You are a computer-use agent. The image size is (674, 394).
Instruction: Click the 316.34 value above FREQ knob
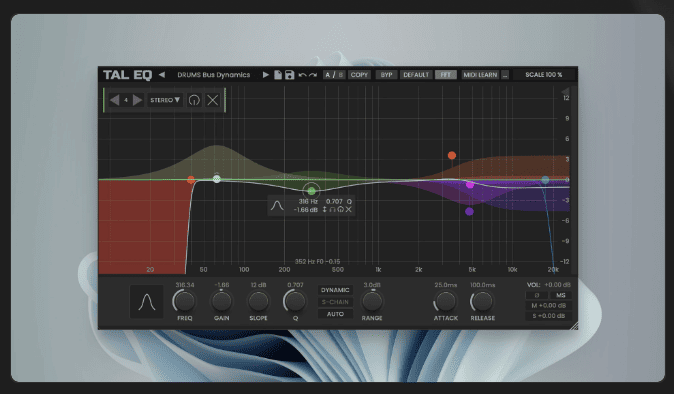tap(185, 285)
